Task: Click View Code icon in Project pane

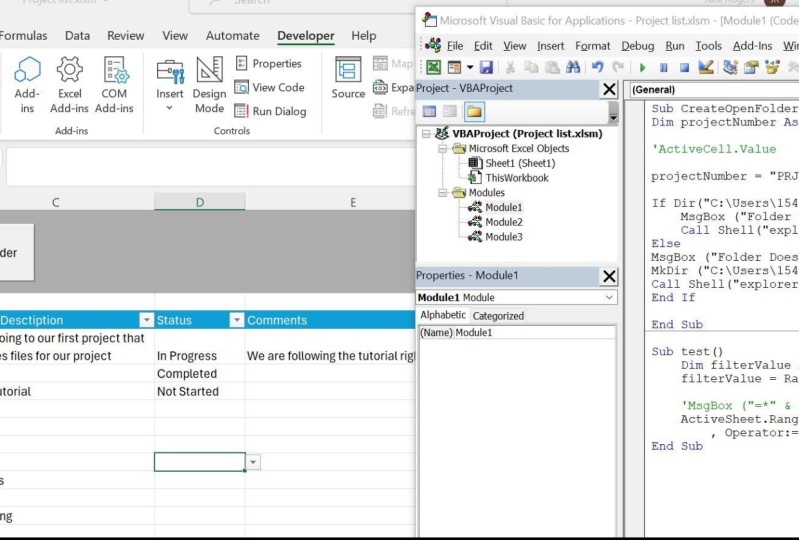Action: (430, 111)
